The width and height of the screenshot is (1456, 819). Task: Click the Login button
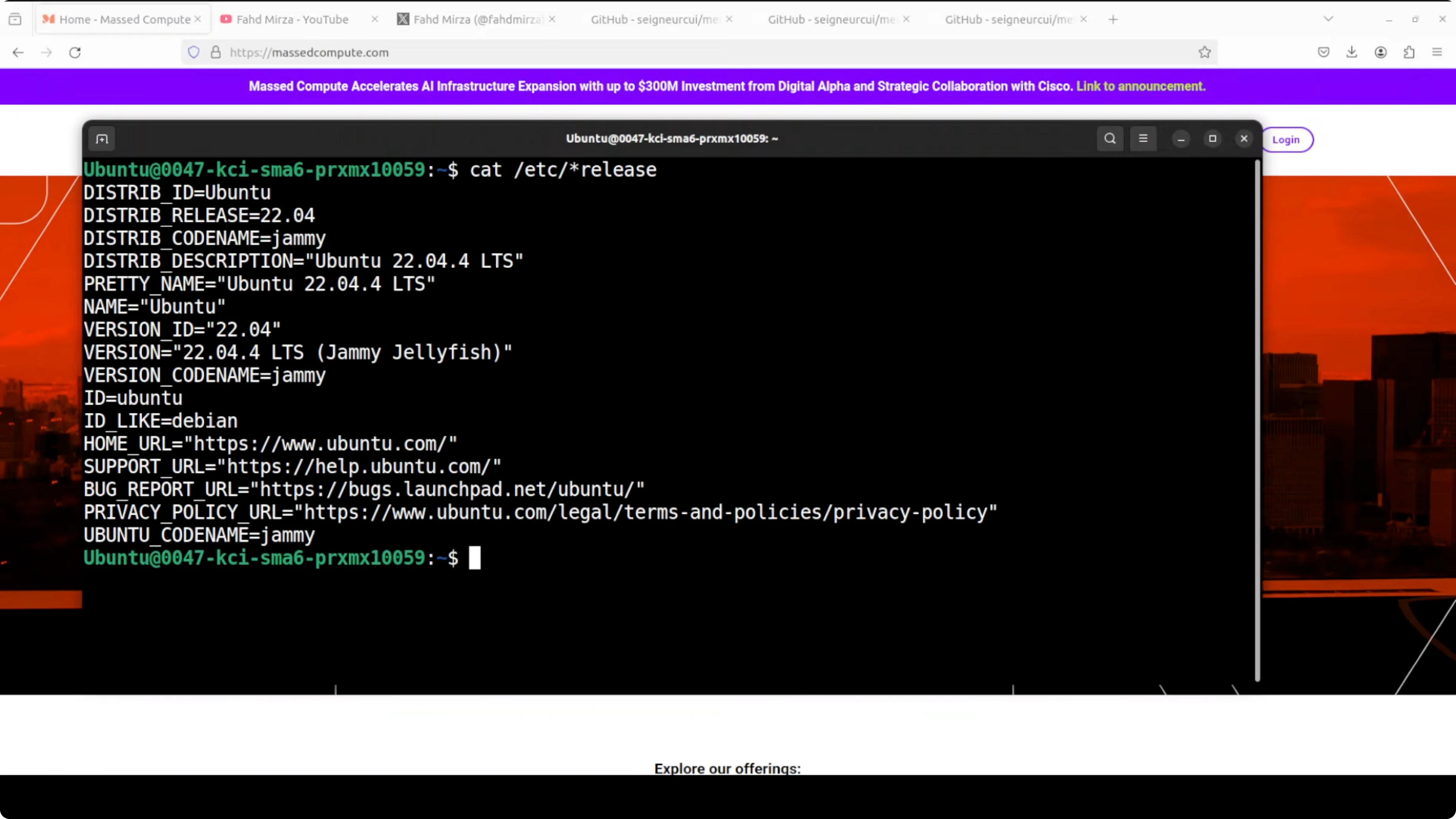[1287, 139]
